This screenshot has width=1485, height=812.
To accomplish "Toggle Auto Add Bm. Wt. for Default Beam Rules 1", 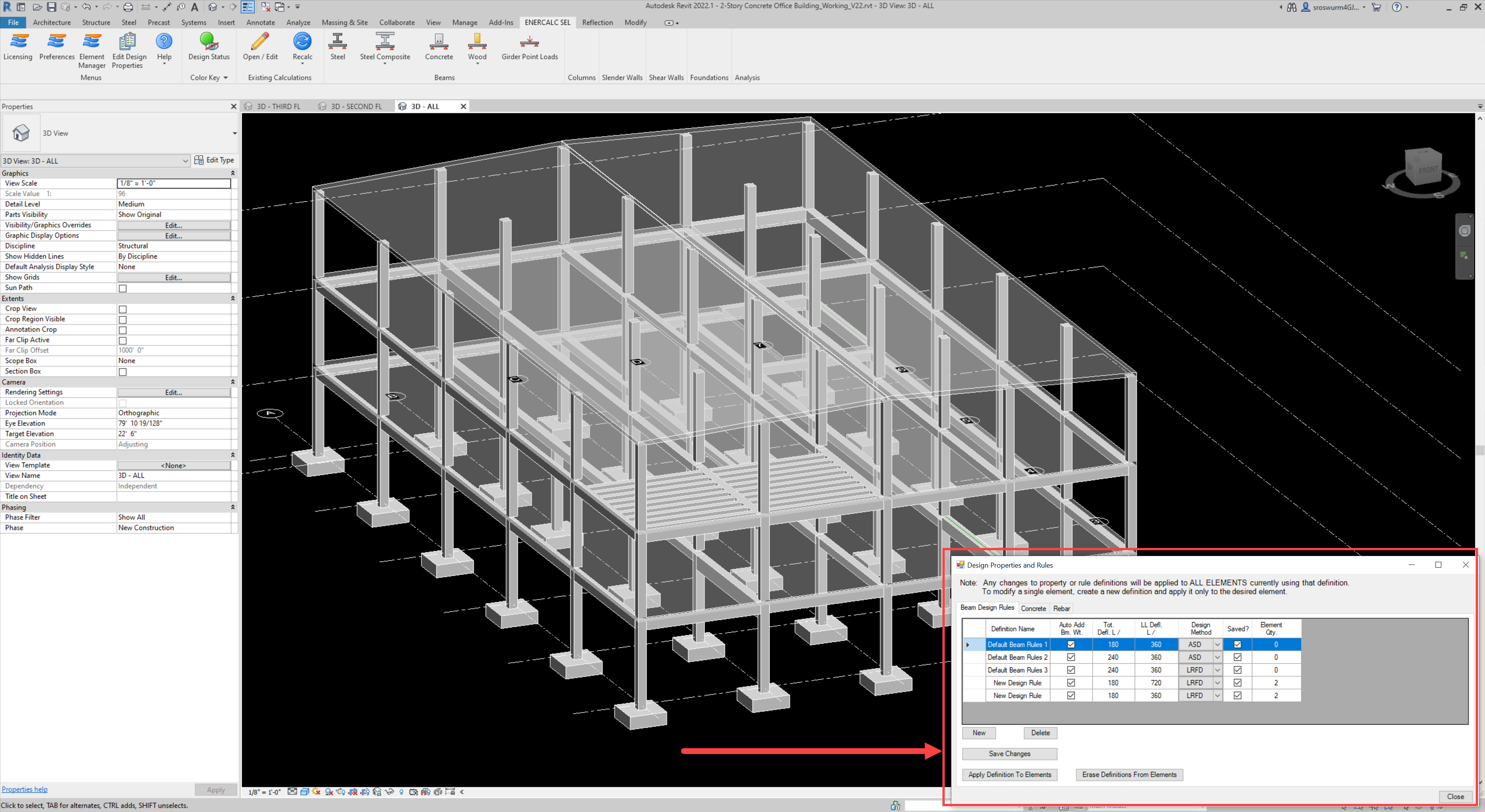I will point(1070,644).
